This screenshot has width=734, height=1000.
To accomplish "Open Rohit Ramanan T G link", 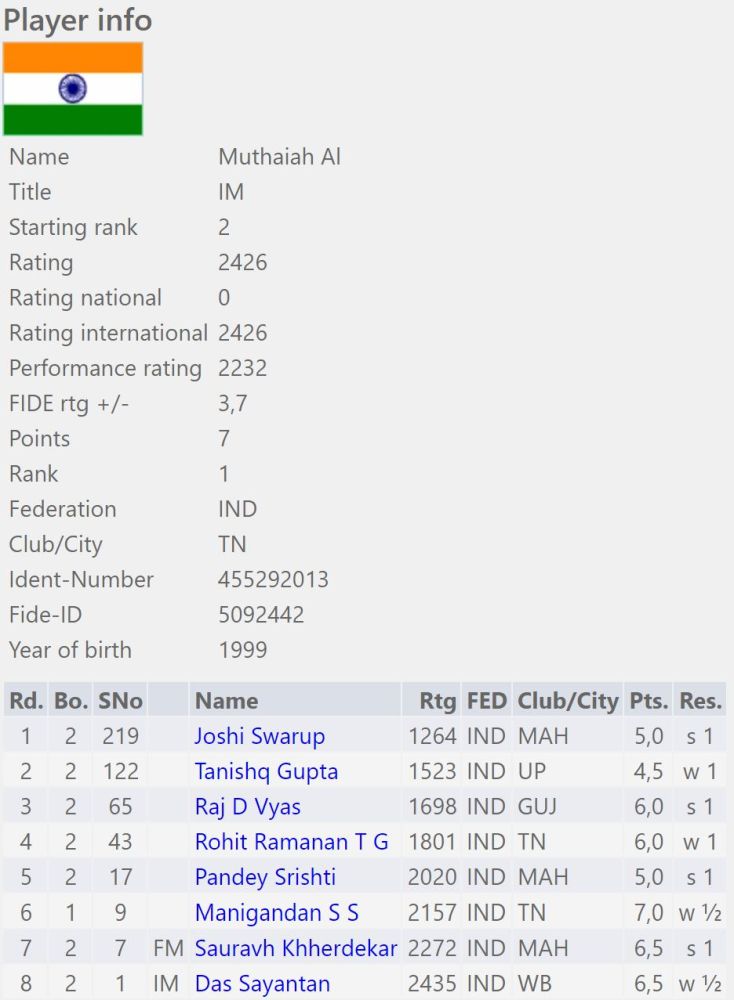I will coord(291,842).
